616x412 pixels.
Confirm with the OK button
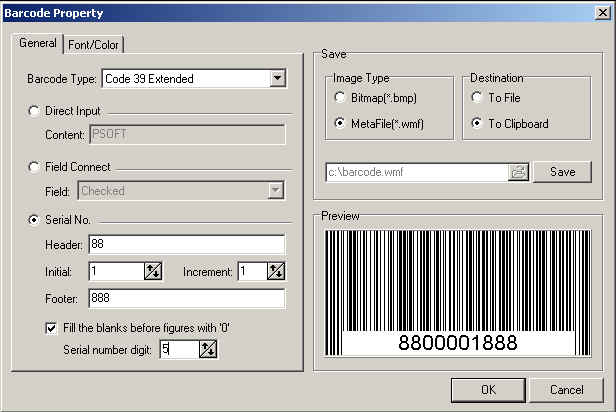[488, 390]
